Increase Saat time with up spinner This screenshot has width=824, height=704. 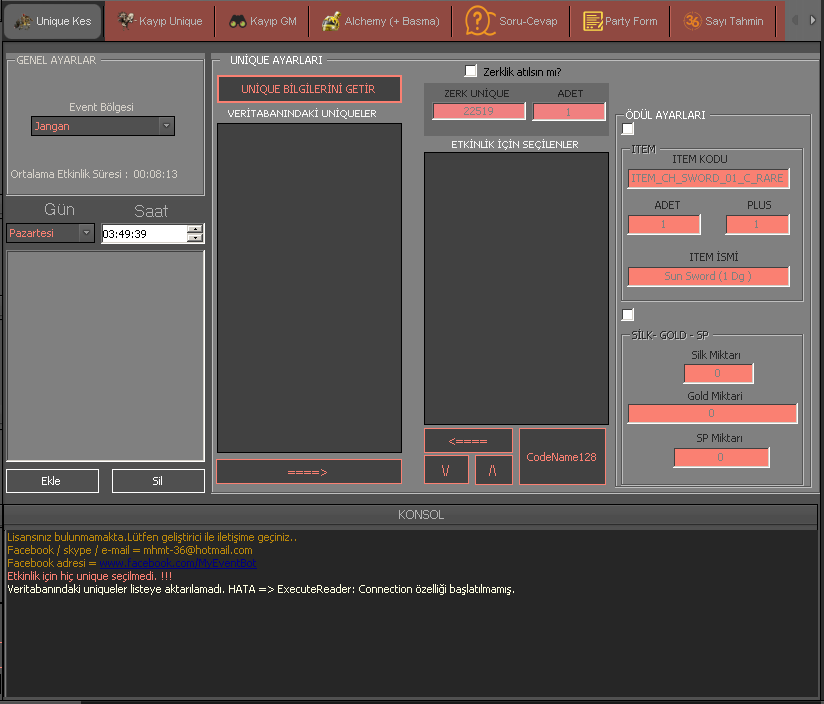click(x=195, y=229)
